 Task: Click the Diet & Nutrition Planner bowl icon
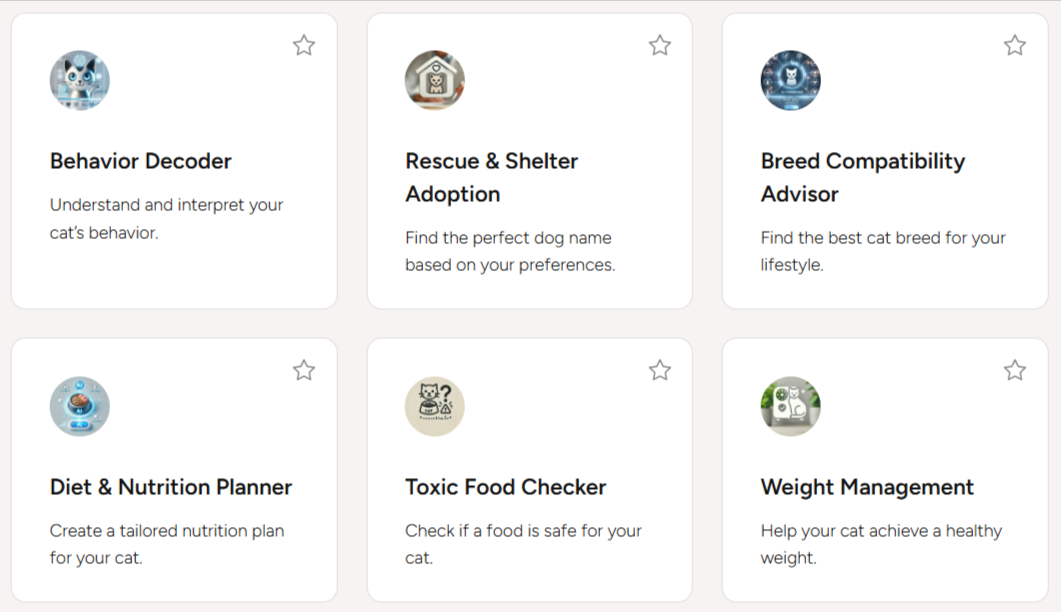click(x=80, y=406)
